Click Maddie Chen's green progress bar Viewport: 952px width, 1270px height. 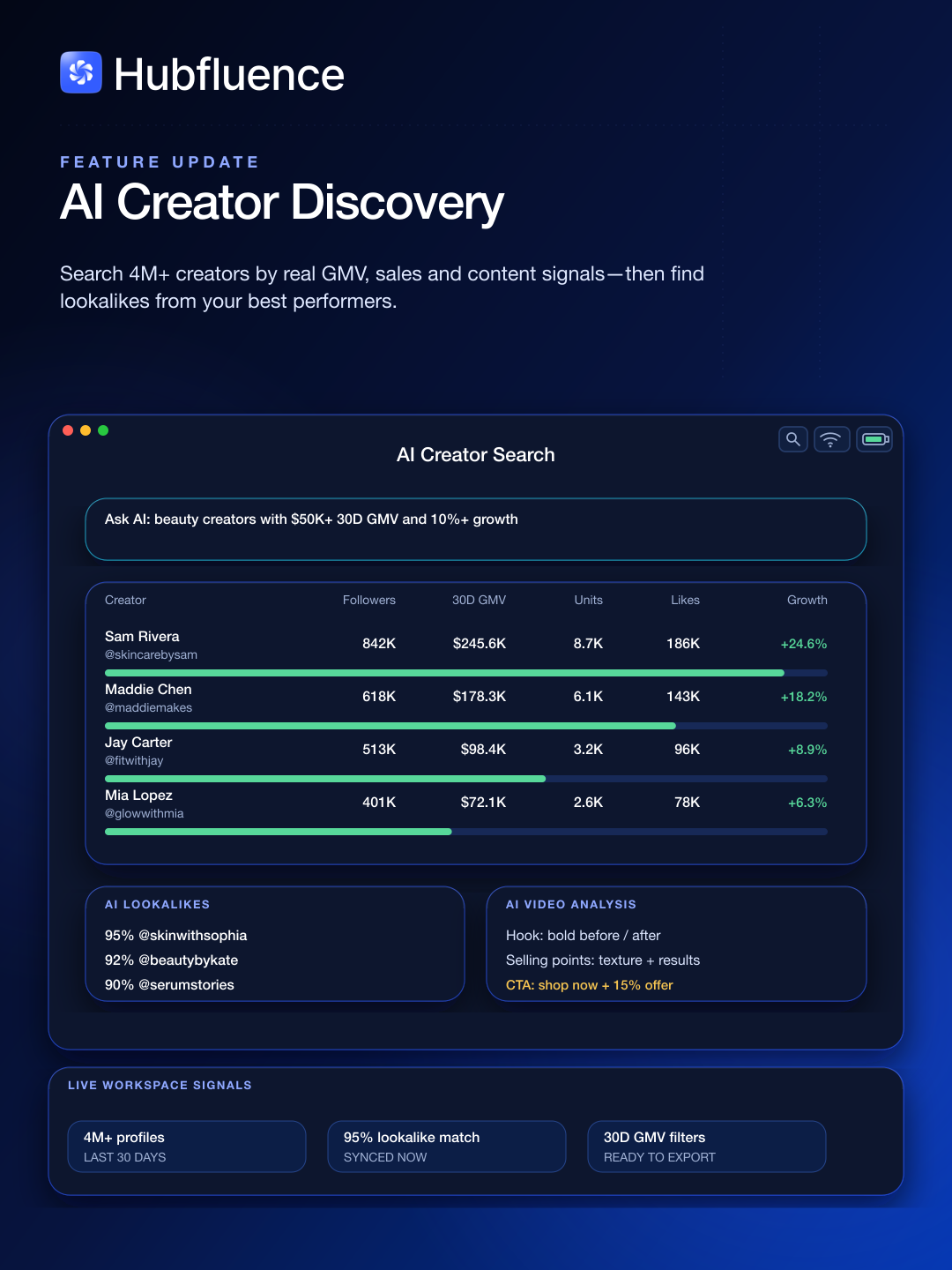390,726
